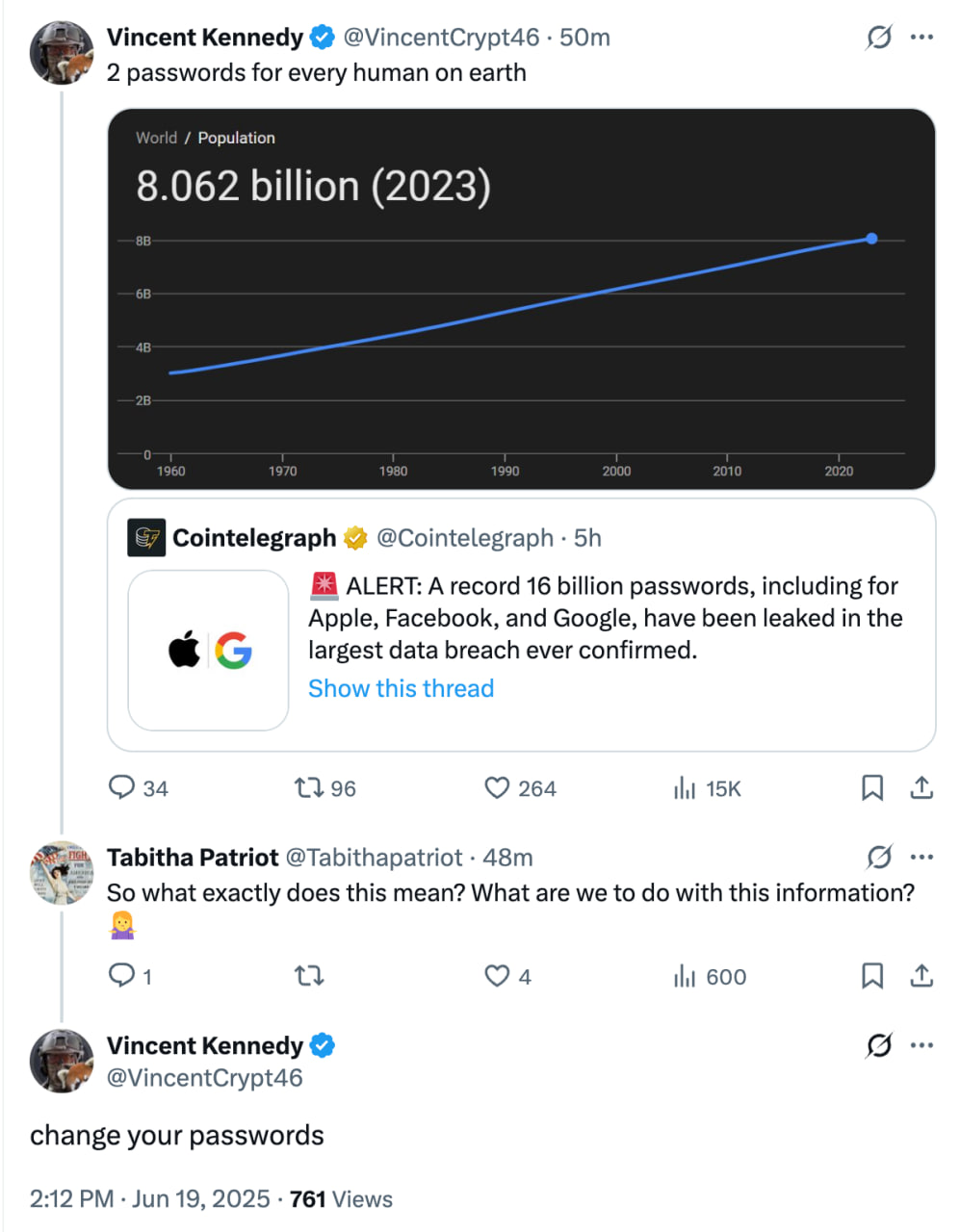Click the Apple and Google logo thumbnail
The image size is (960, 1232).
[x=209, y=651]
